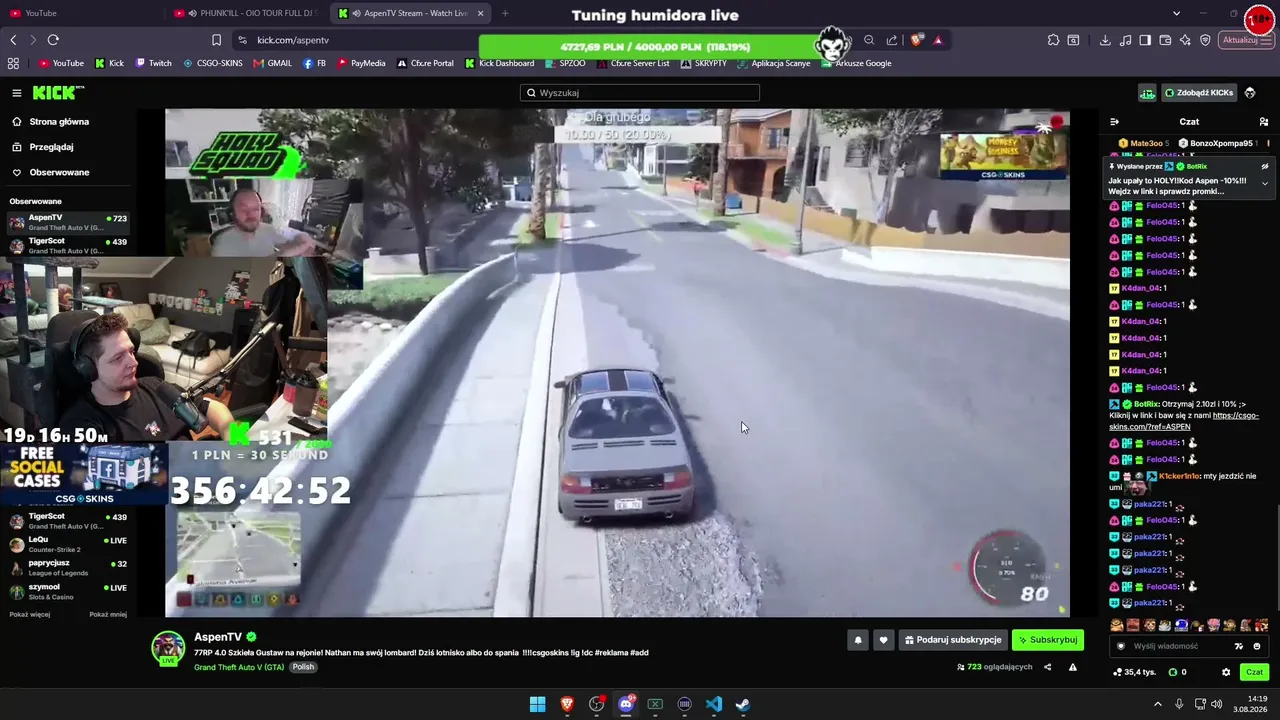
Task: Open the Brave playlist music note icon
Action: (1126, 40)
